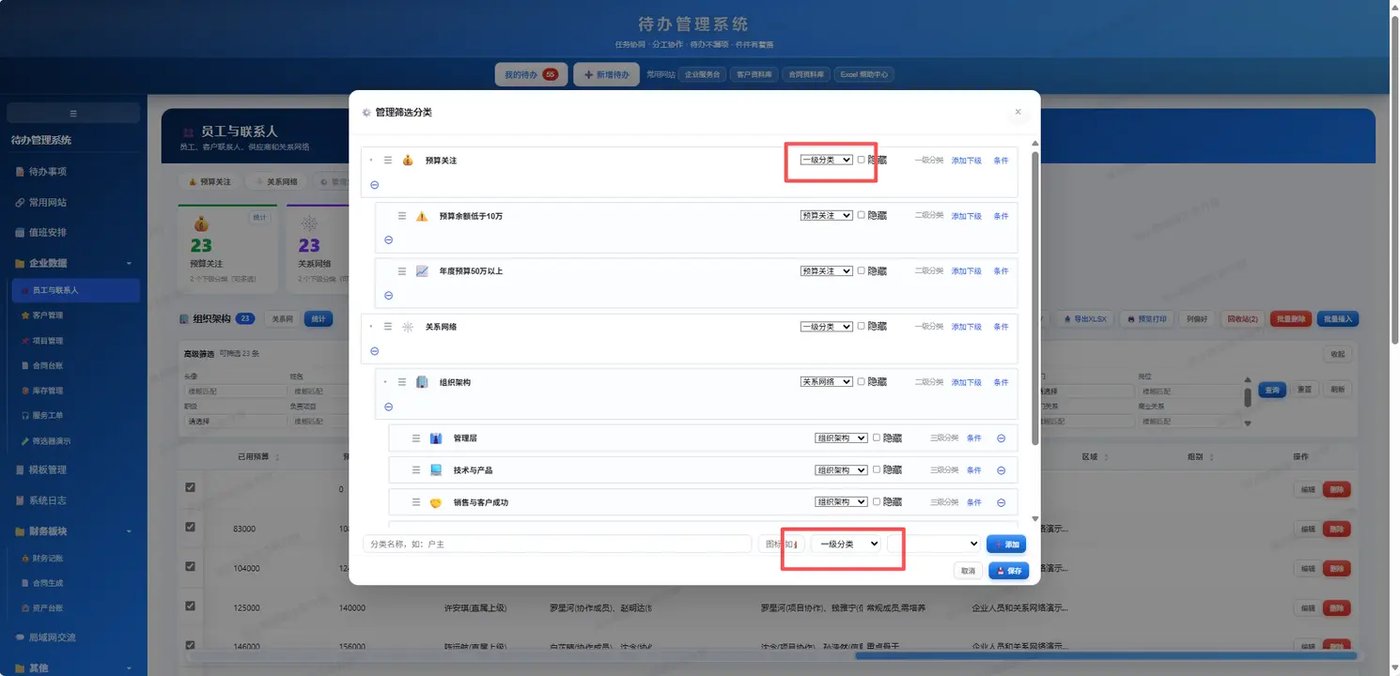Click the money bag icon for 预算关注
1400x676 pixels.
tap(408, 160)
